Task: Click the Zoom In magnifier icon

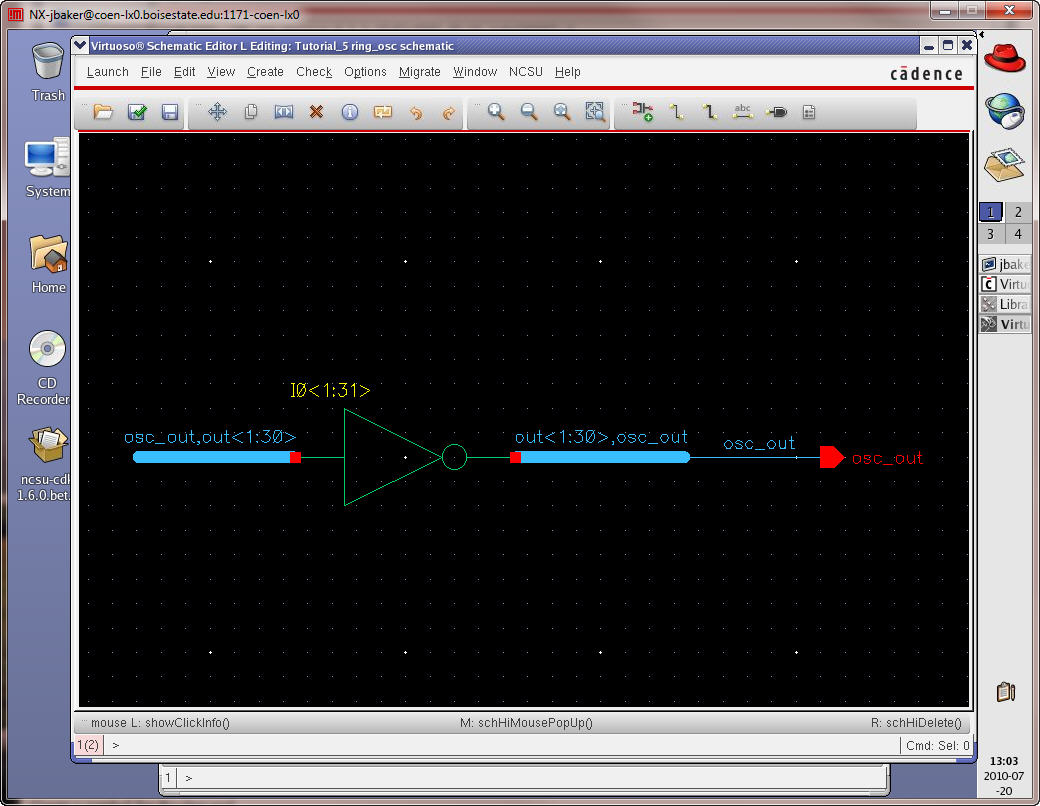Action: point(495,112)
